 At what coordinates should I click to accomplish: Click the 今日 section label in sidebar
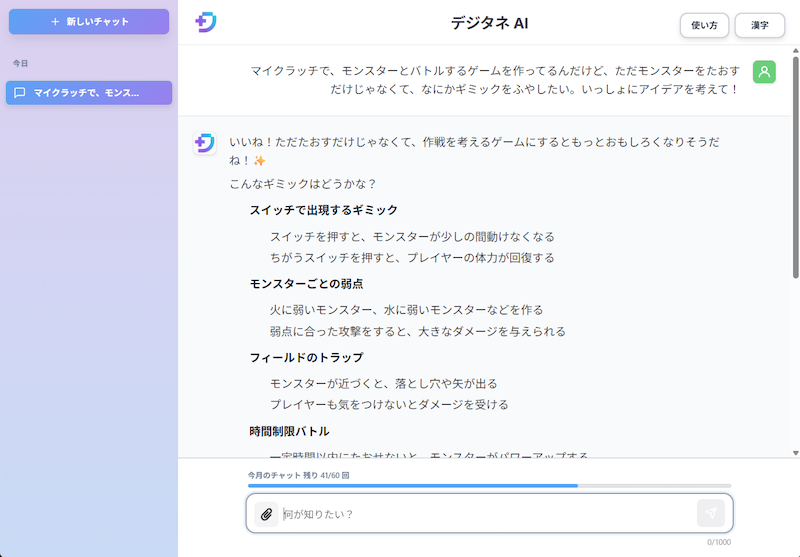coord(20,63)
